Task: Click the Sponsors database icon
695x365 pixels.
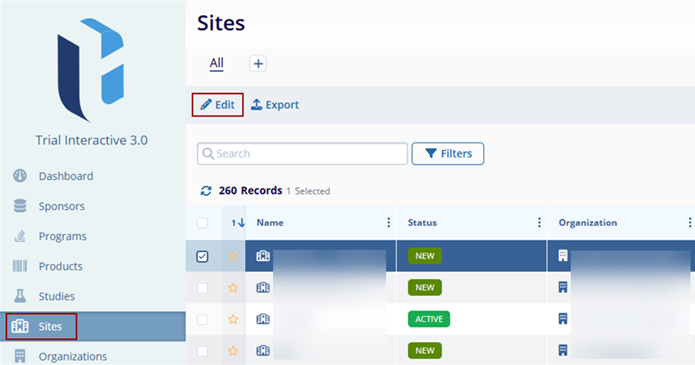Action: 20,206
